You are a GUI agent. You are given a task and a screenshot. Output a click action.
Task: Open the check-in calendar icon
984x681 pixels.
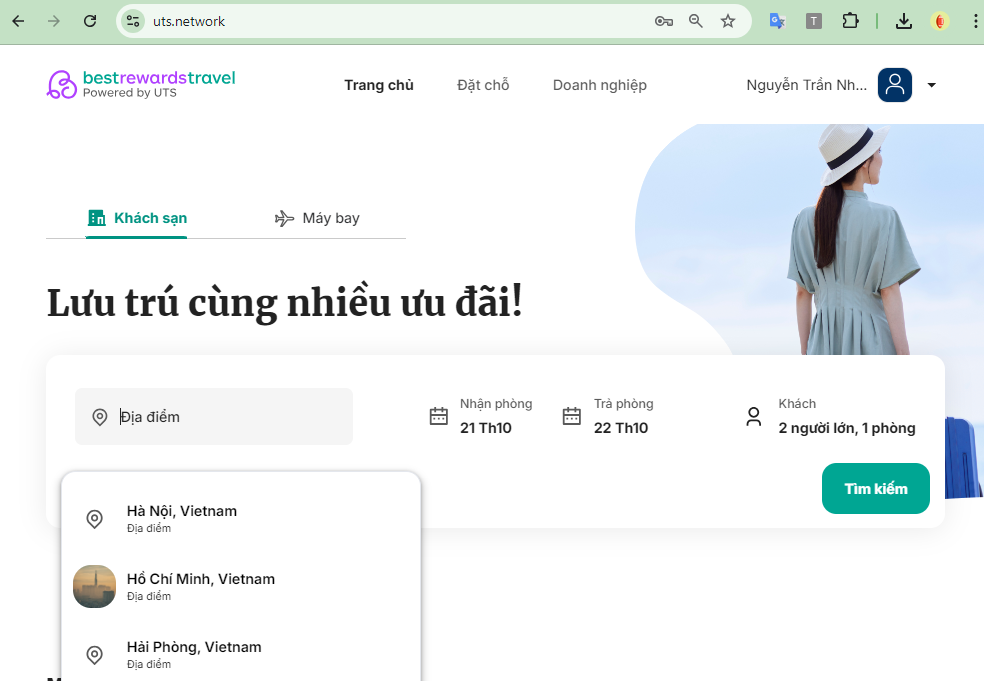pyautogui.click(x=439, y=416)
